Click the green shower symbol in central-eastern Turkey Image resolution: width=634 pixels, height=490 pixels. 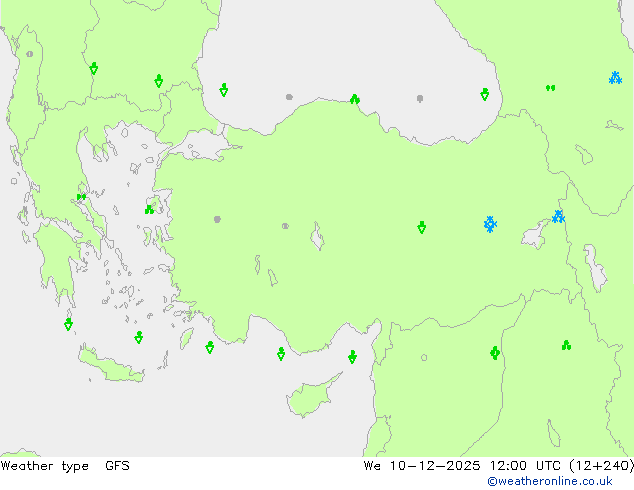click(x=421, y=227)
